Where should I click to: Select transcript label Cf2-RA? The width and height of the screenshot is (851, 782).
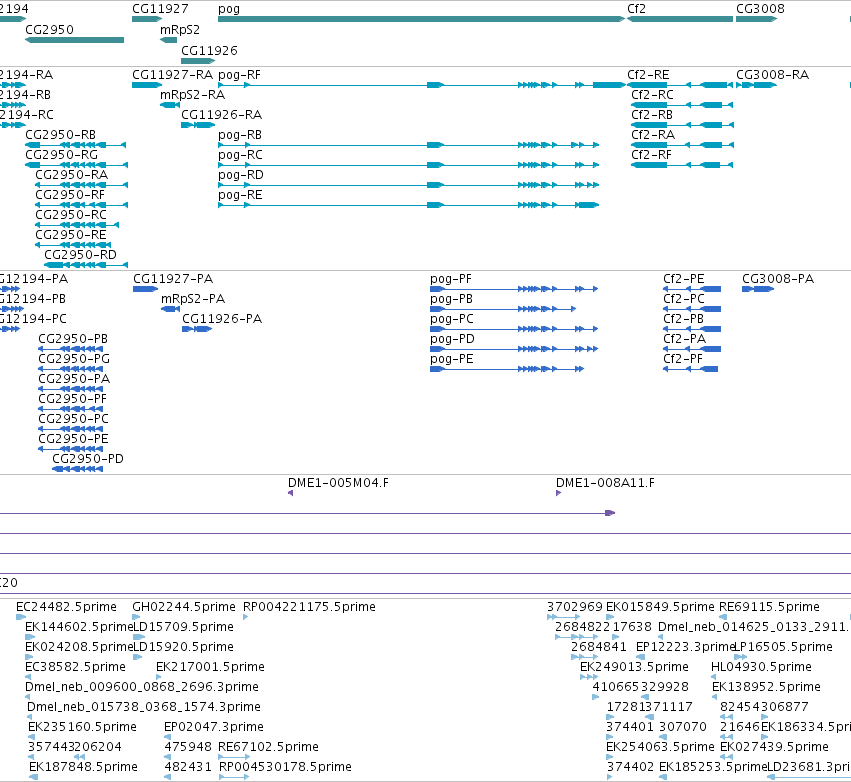[x=653, y=135]
